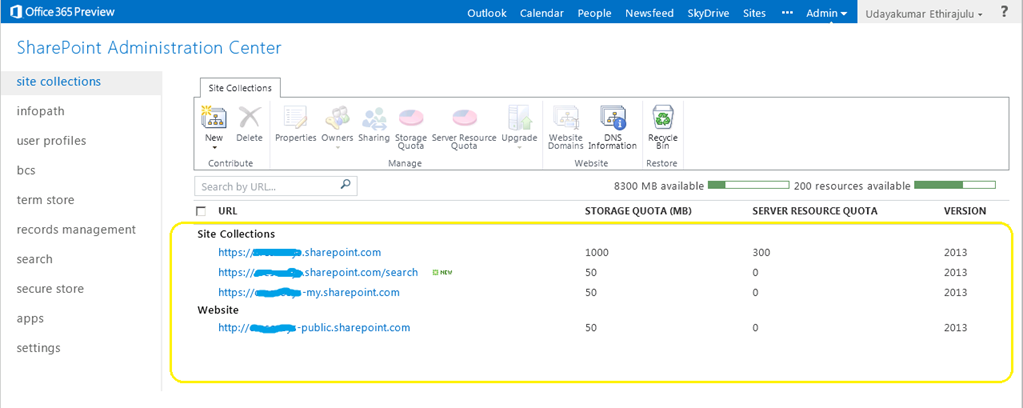Viewport: 1023px width, 408px height.
Task: Click the URL column header
Action: (228, 211)
